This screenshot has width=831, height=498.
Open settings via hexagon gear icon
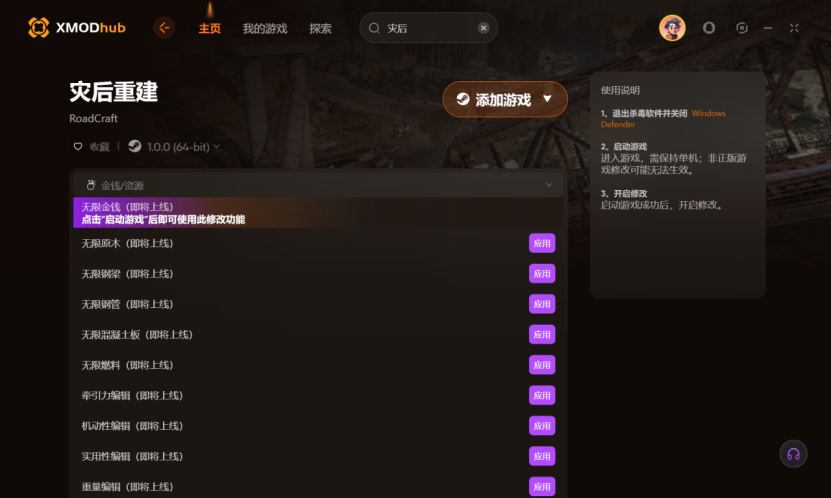[x=742, y=28]
